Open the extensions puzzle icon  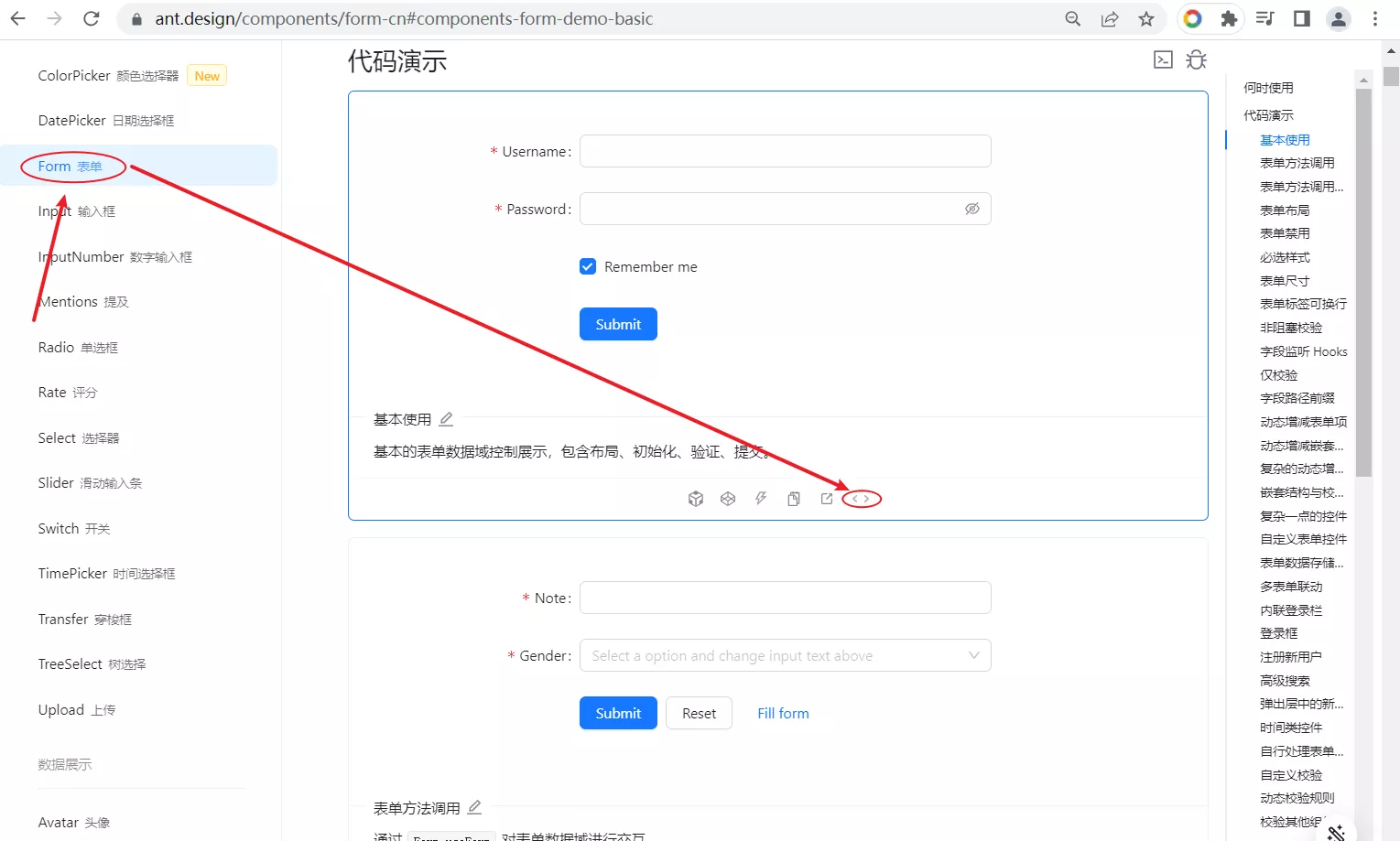coord(1229,18)
